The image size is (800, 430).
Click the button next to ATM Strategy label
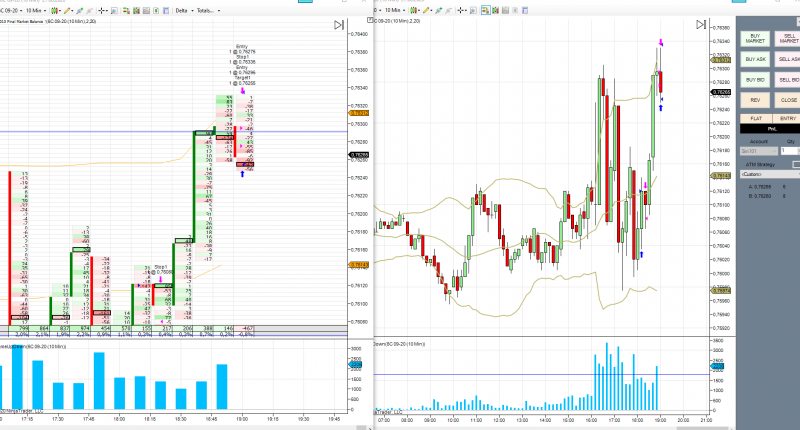click(796, 164)
